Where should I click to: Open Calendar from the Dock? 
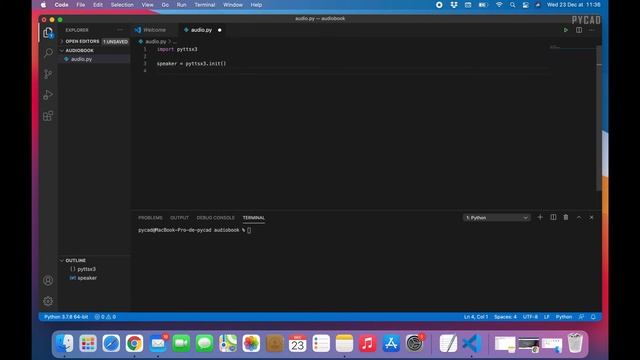pyautogui.click(x=298, y=343)
